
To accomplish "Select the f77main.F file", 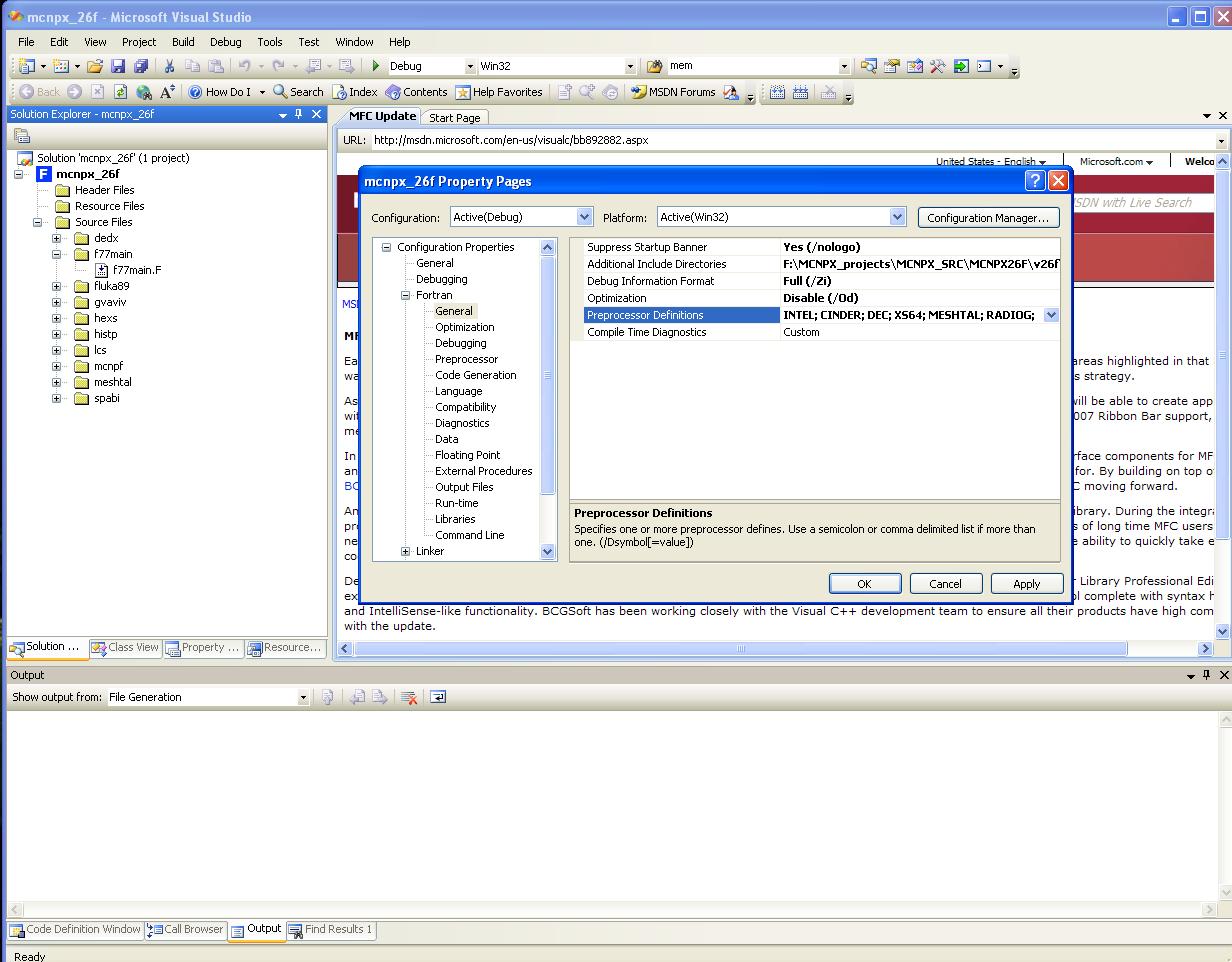I will click(137, 270).
